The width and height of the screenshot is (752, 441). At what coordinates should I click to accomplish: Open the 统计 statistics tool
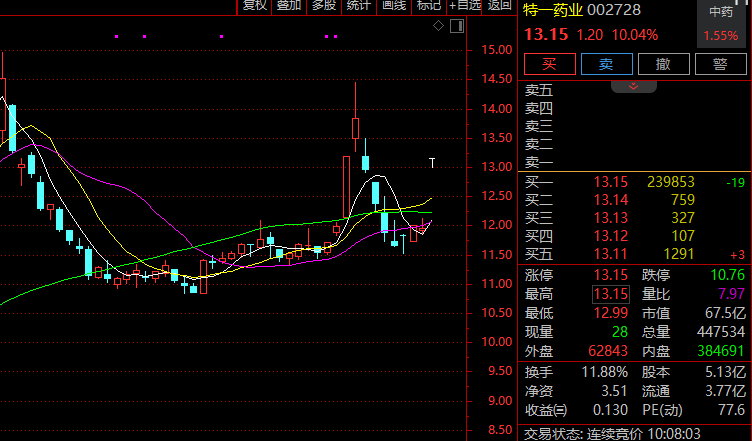tap(358, 6)
